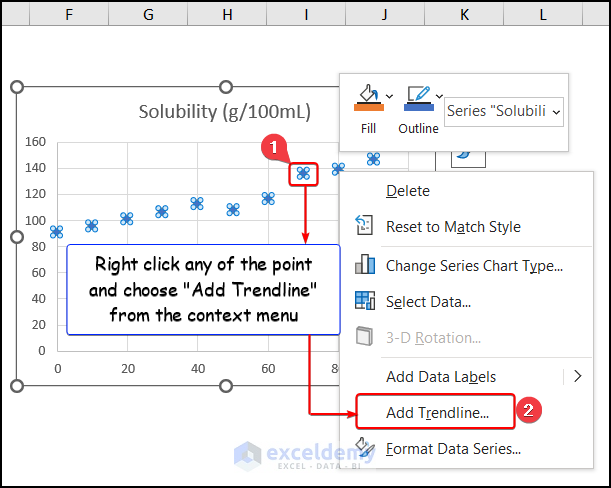Click the orange Fill color bar

tap(367, 105)
